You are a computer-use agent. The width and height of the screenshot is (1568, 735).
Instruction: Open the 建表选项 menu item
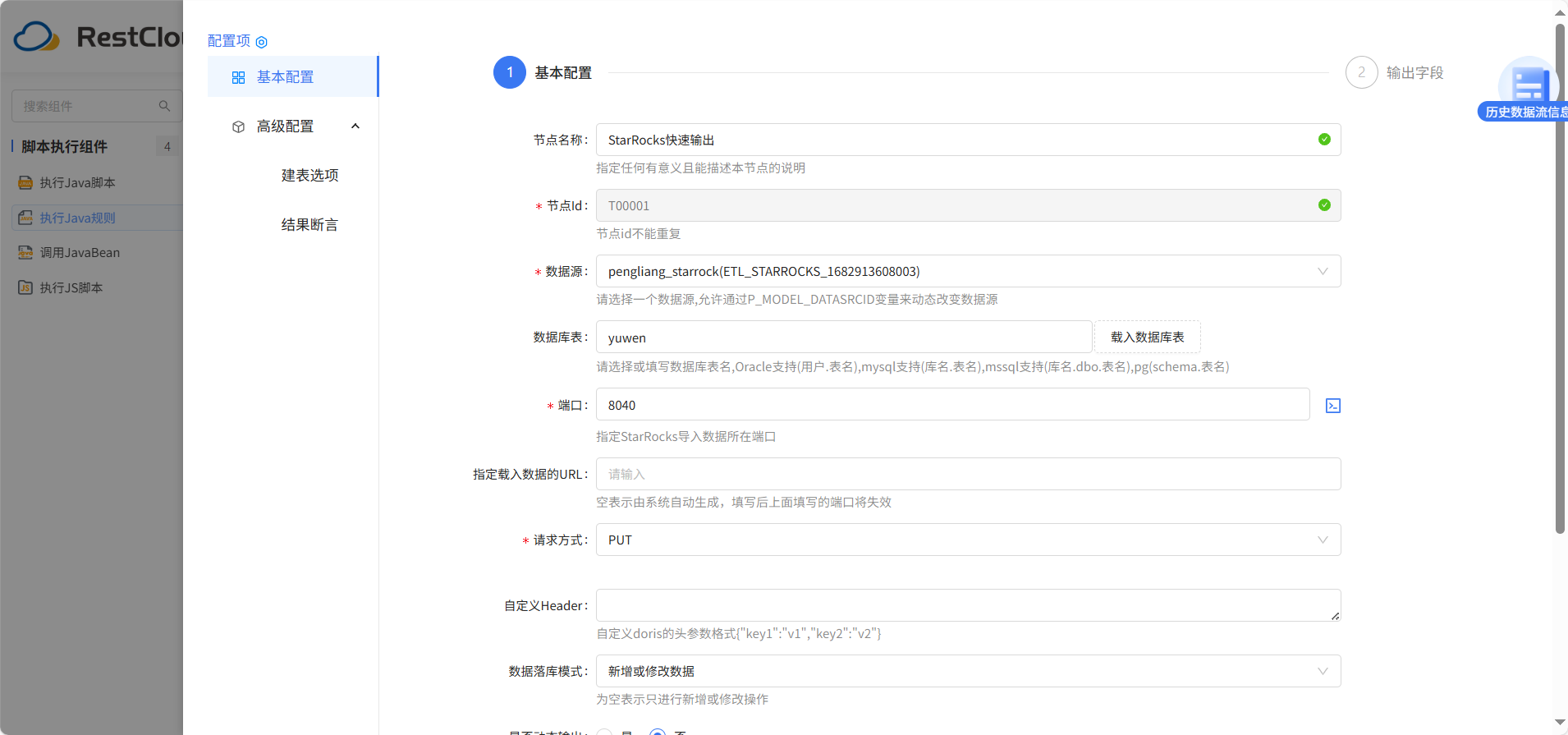[309, 176]
